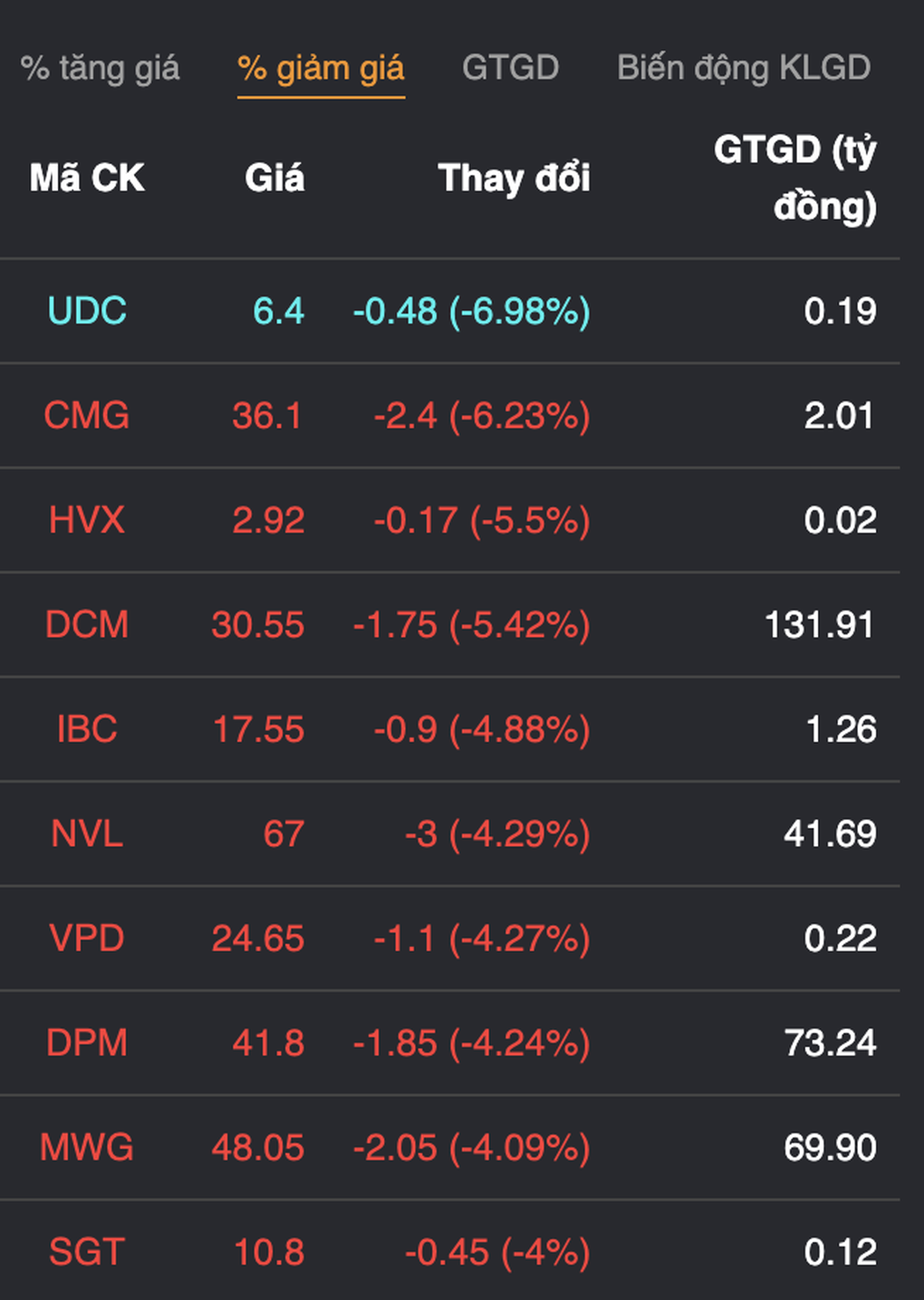Click the Giá column header
The width and height of the screenshot is (924, 1300).
[x=274, y=178]
